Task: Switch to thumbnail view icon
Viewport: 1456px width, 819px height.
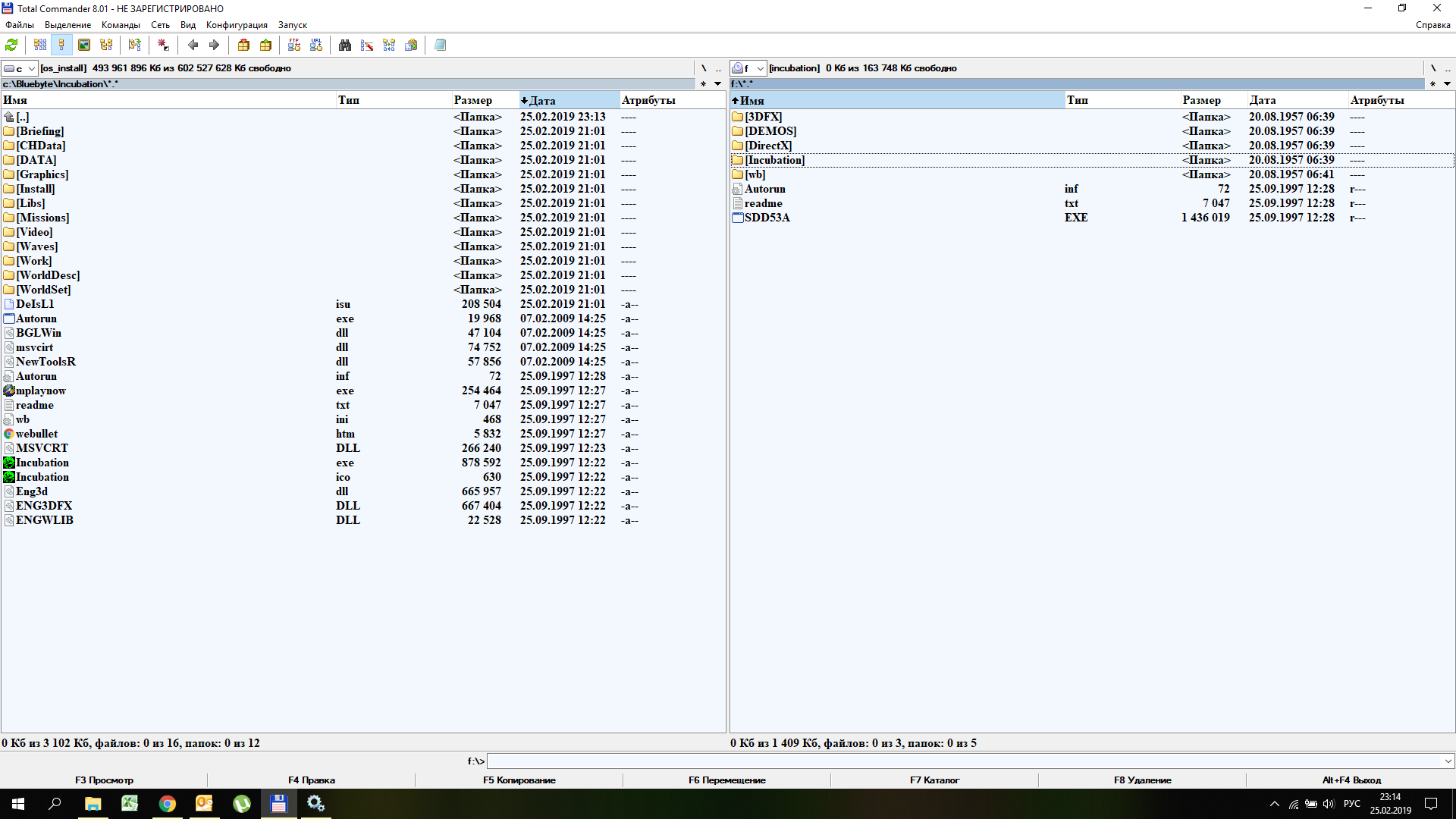Action: tap(84, 45)
